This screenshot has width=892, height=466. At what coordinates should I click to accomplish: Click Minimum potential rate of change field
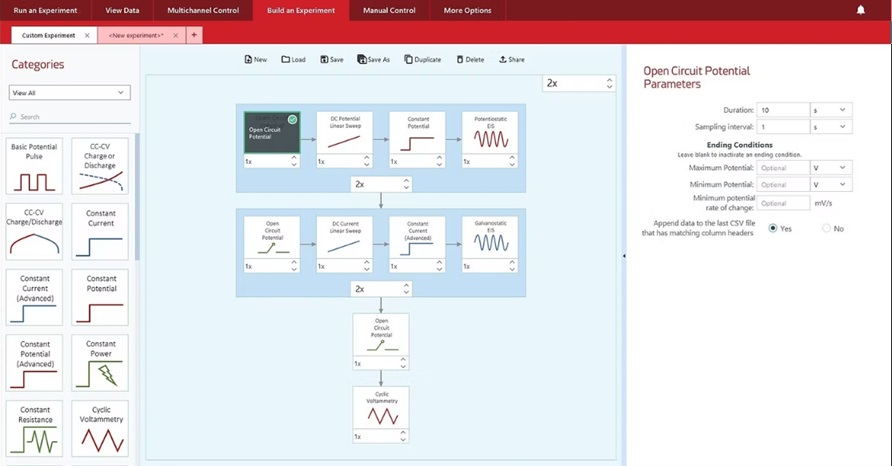click(783, 203)
